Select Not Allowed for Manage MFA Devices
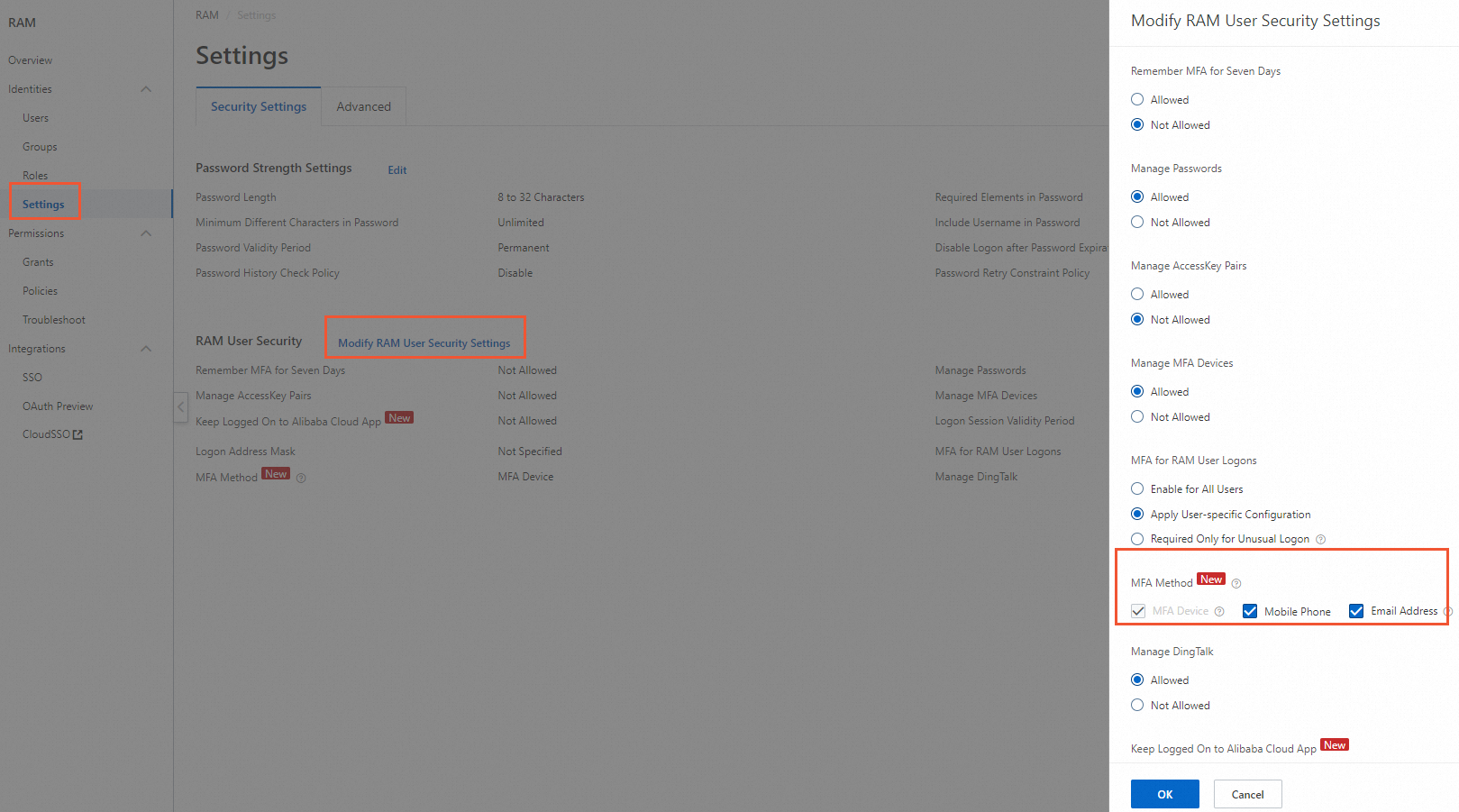The height and width of the screenshot is (812, 1459). click(x=1137, y=416)
